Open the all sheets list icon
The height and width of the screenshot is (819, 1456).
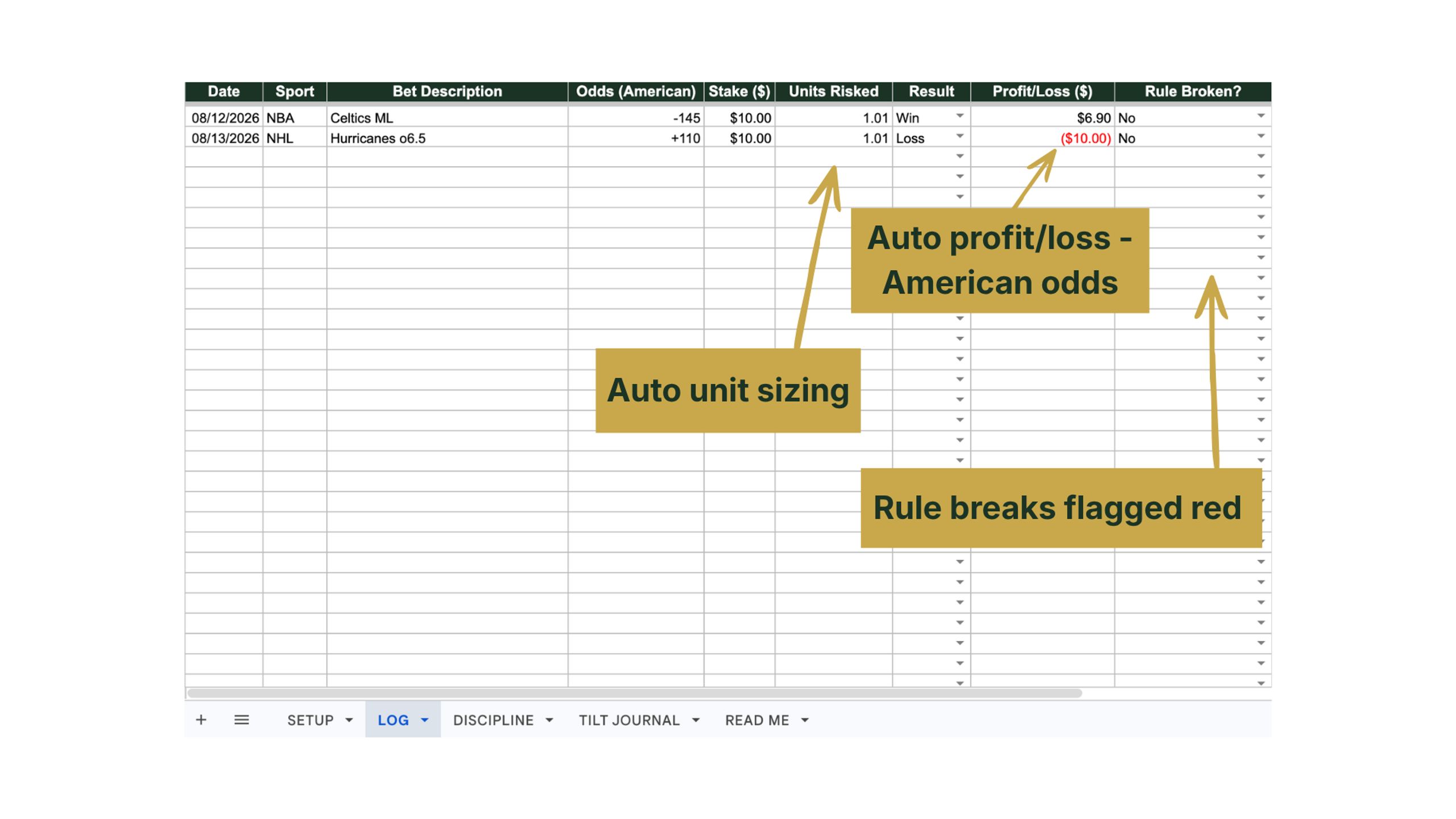point(242,720)
